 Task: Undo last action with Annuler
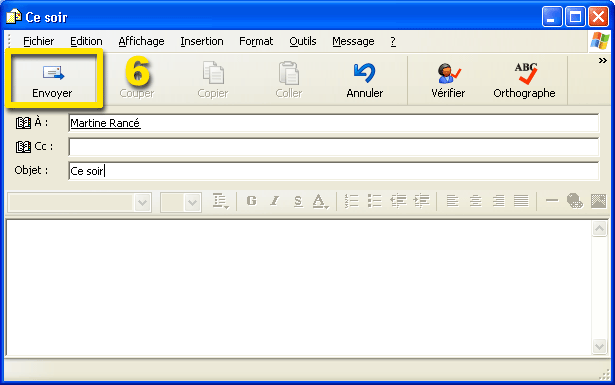[365, 80]
